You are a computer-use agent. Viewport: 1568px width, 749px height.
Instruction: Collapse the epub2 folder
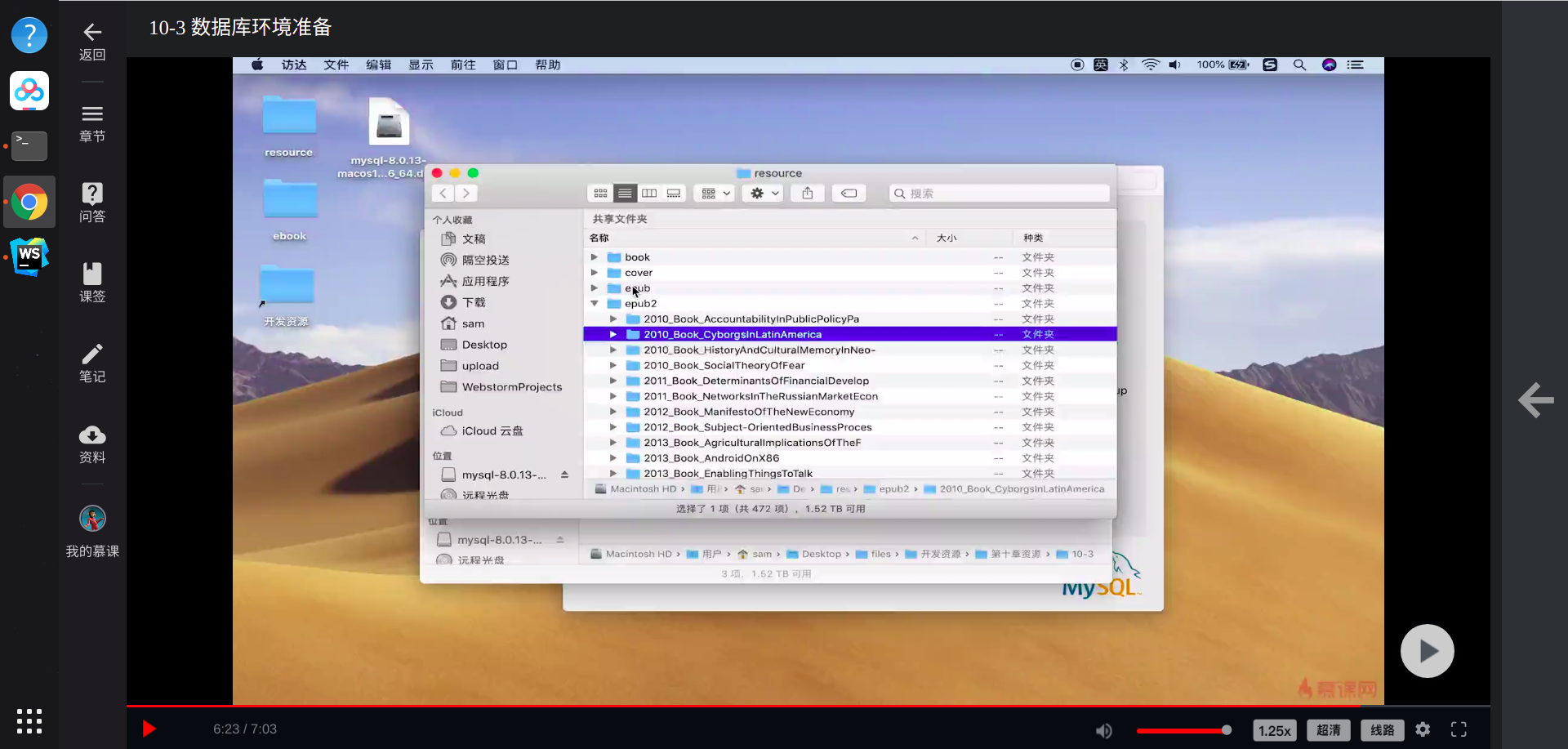(x=595, y=303)
